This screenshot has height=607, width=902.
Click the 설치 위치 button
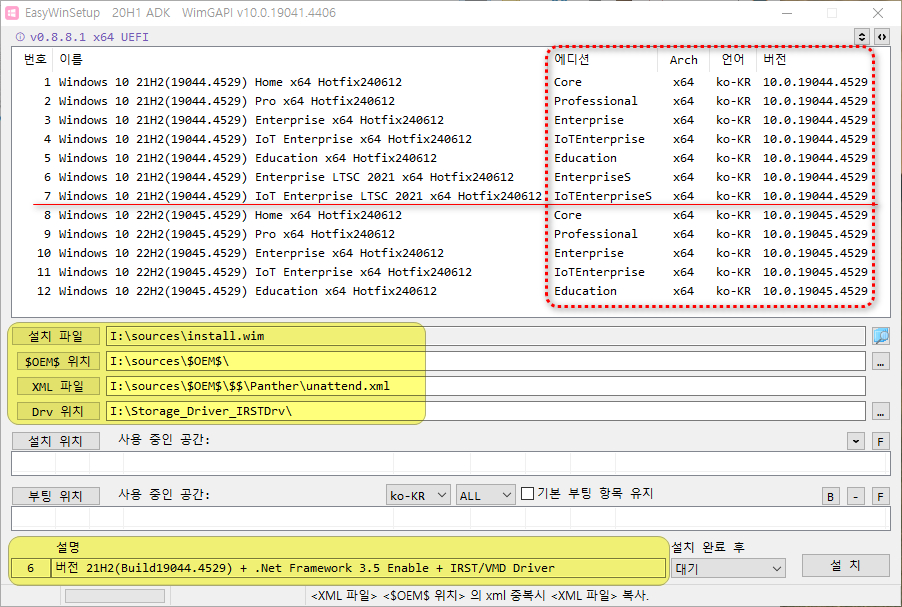[x=56, y=441]
